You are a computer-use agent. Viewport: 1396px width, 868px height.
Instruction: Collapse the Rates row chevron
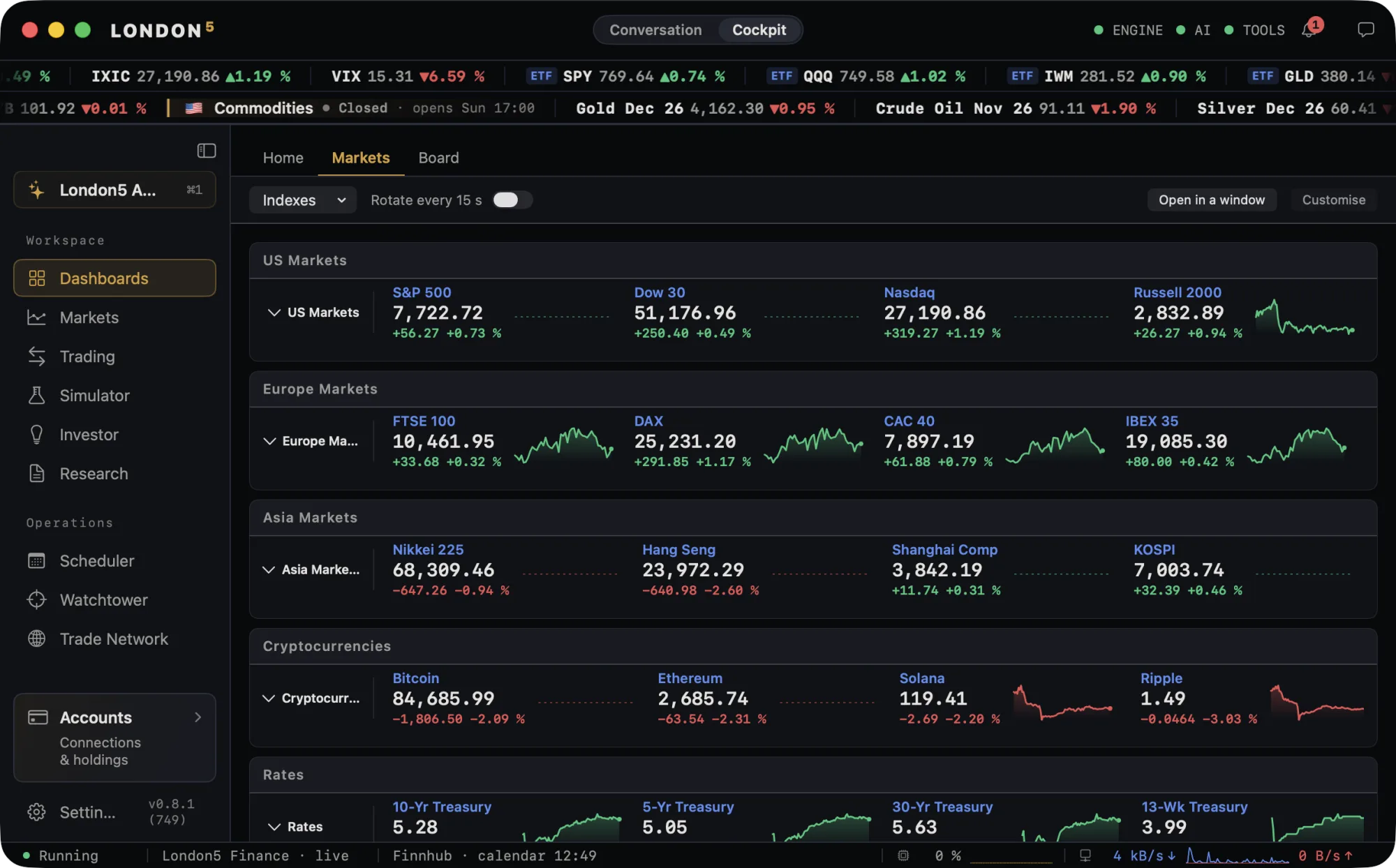pyautogui.click(x=274, y=827)
